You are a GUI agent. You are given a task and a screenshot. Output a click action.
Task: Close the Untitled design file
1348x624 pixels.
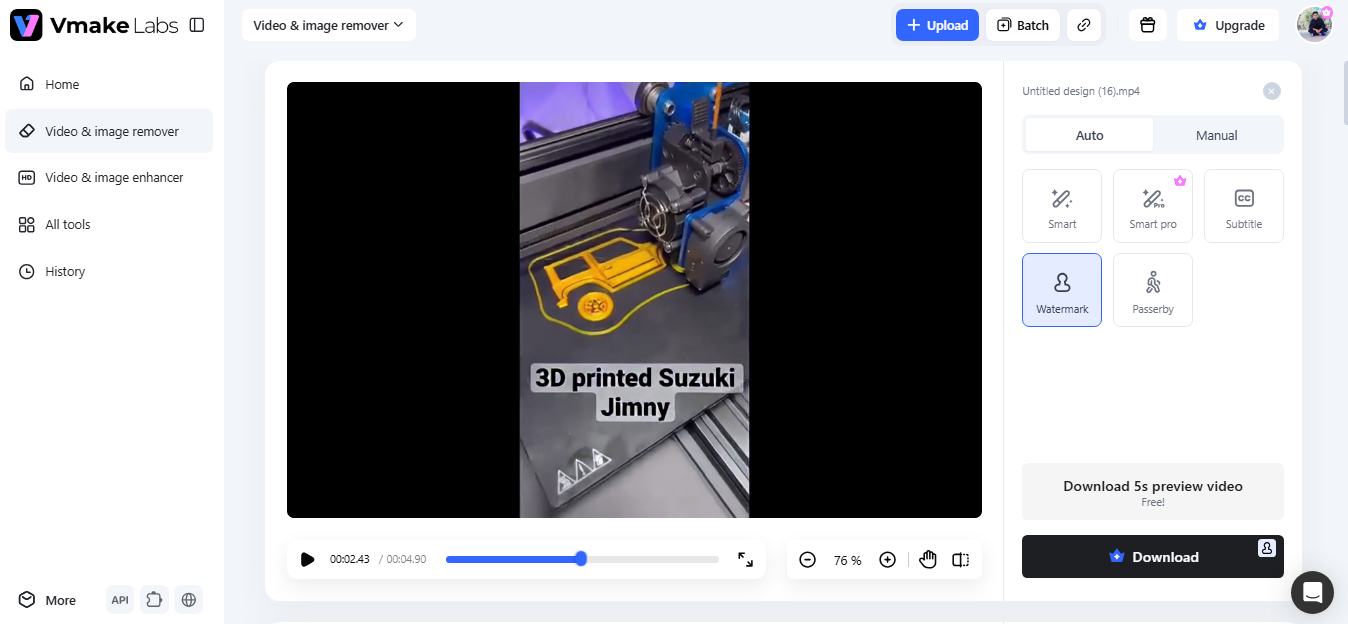pyautogui.click(x=1272, y=91)
